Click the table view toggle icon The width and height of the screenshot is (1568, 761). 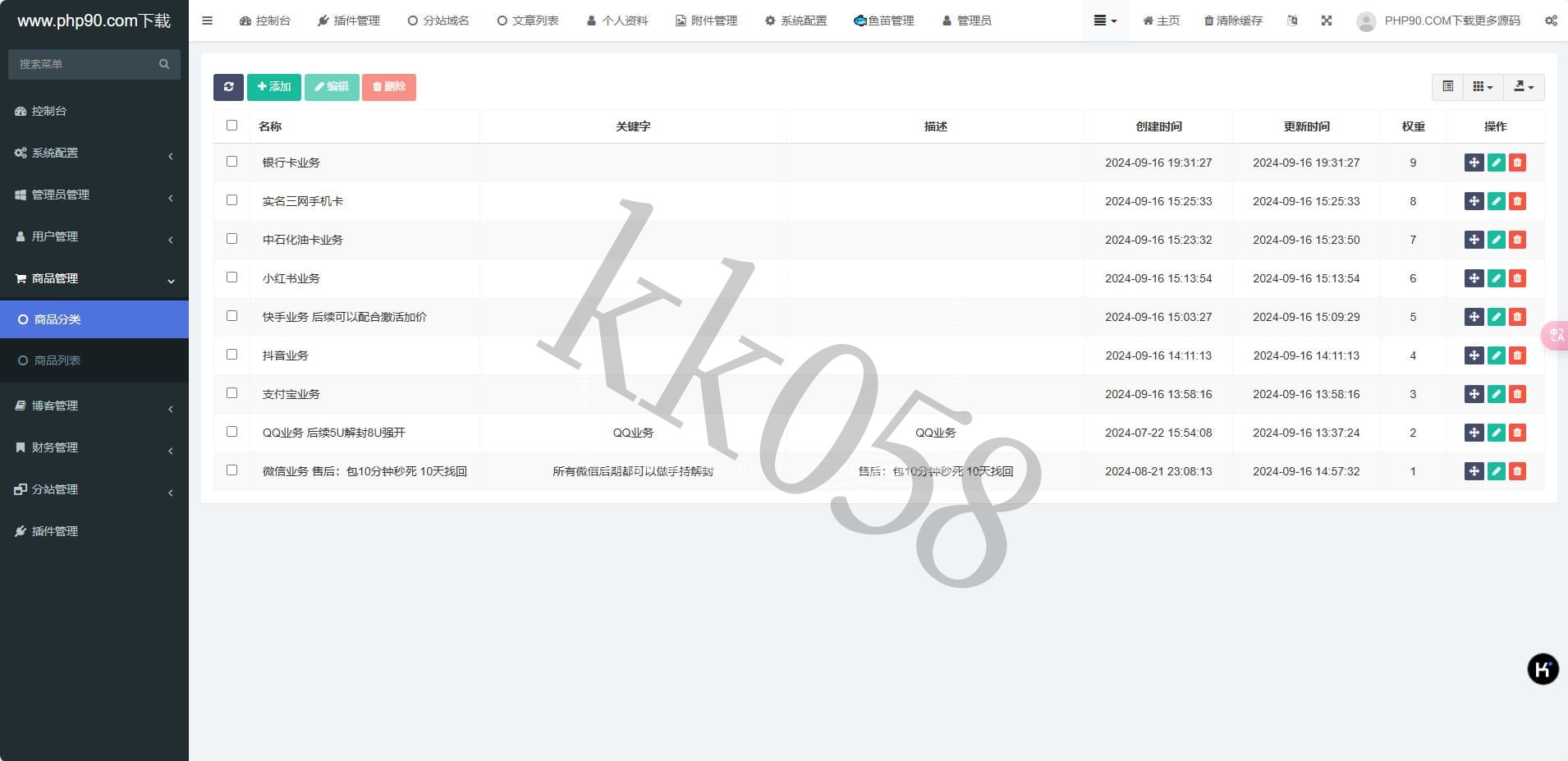tap(1448, 87)
